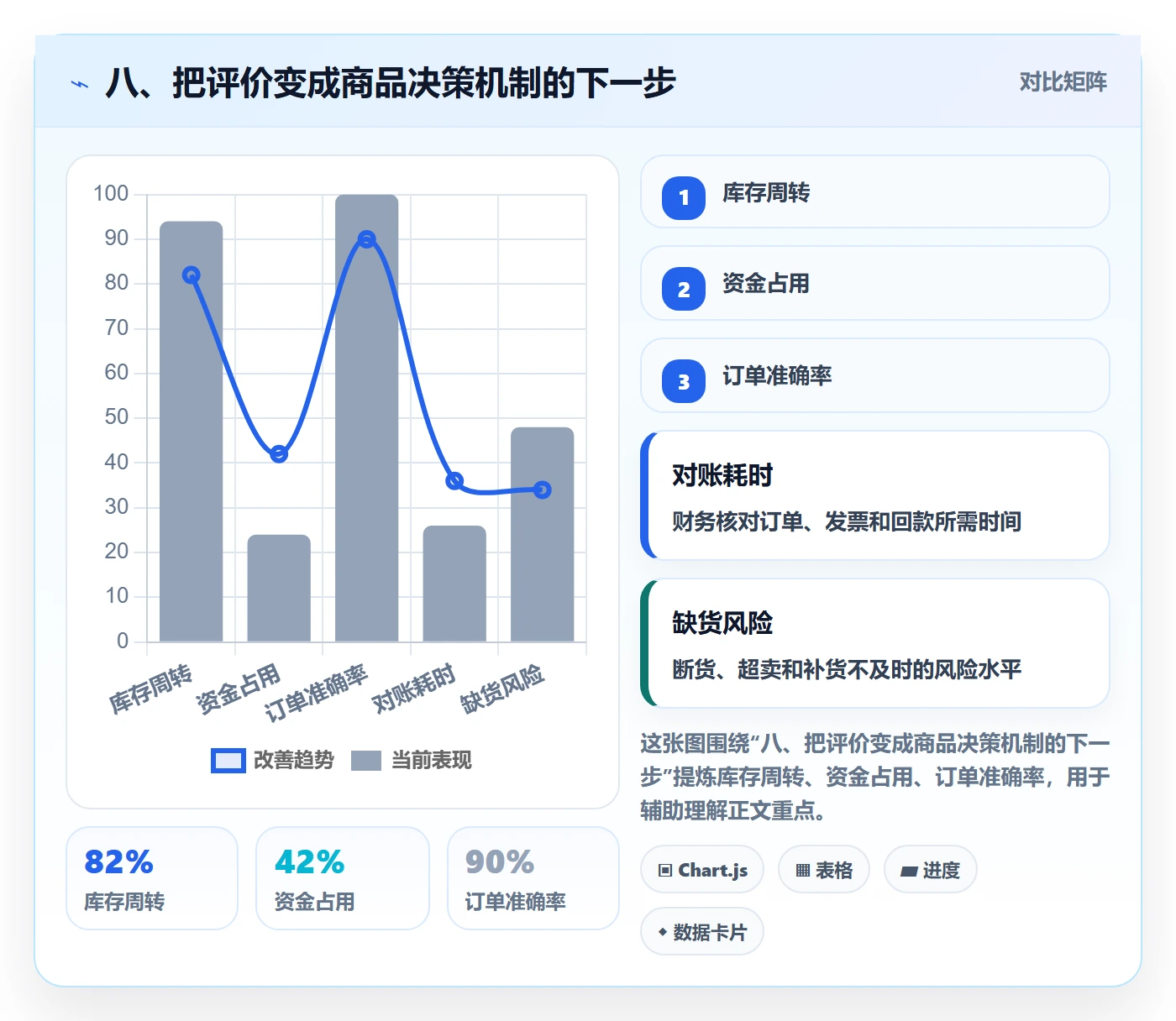Click the rotated x-axis label 缺货风险
The height and width of the screenshot is (1021, 1176).
tap(502, 689)
